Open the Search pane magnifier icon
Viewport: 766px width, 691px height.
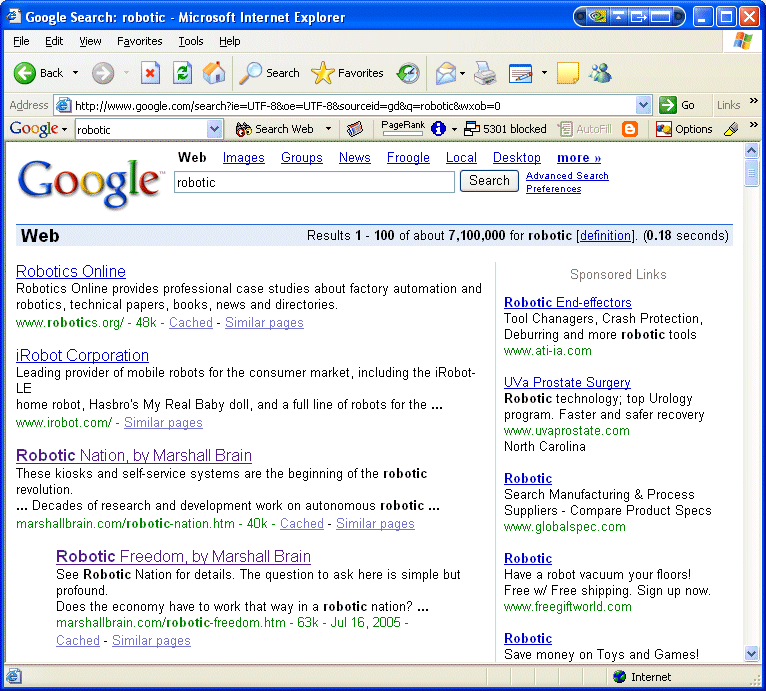point(251,73)
